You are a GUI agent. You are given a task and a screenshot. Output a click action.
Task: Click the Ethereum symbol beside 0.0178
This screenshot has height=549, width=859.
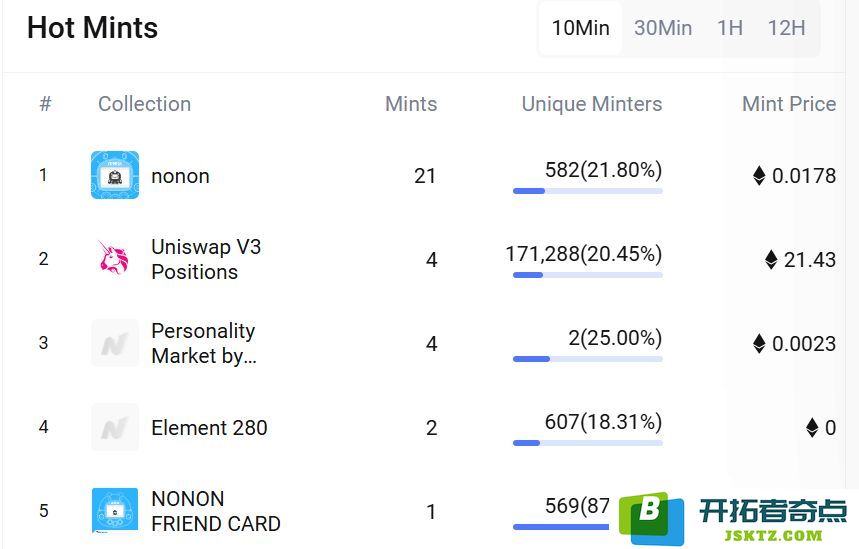[x=759, y=176]
